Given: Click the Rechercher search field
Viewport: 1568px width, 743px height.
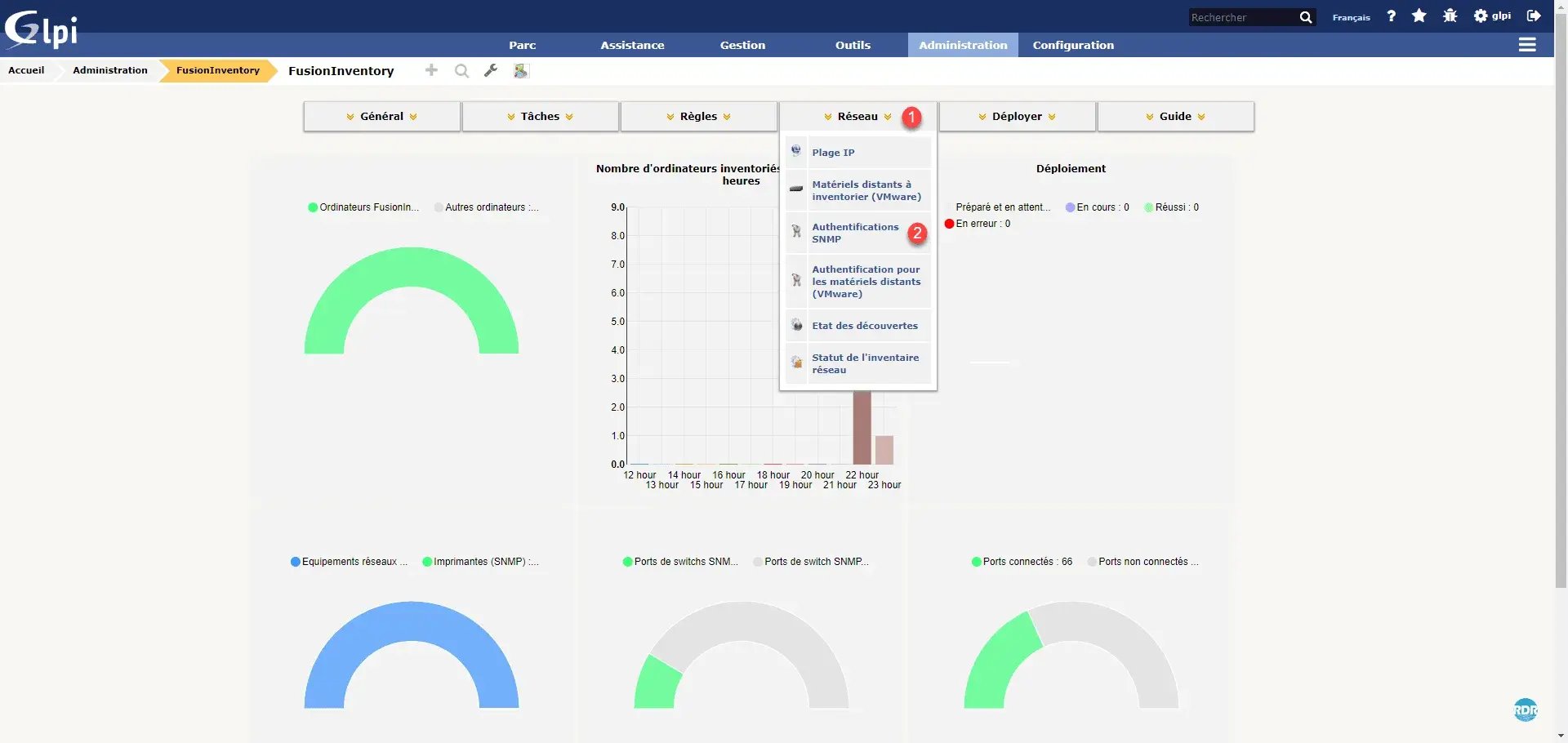Looking at the screenshot, I should click(x=1244, y=17).
